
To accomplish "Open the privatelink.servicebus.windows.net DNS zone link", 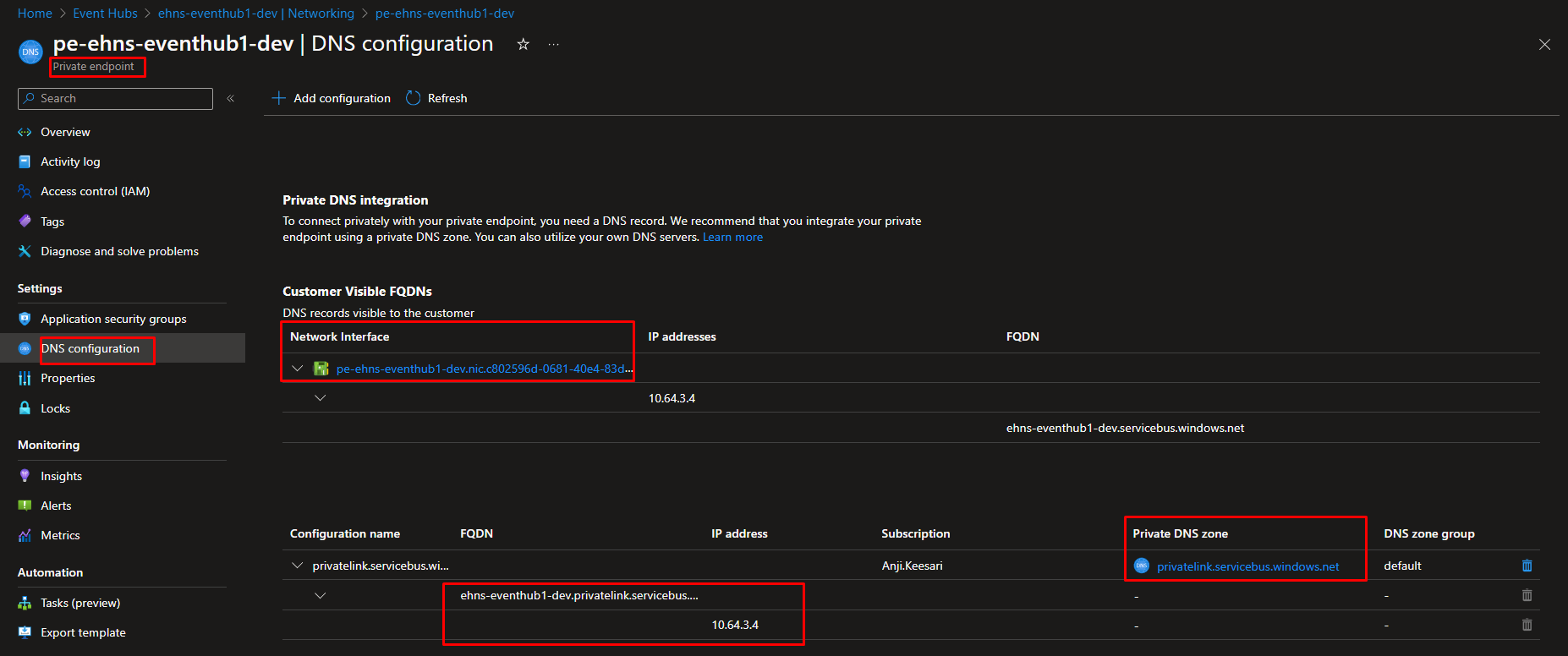I will tap(1247, 566).
